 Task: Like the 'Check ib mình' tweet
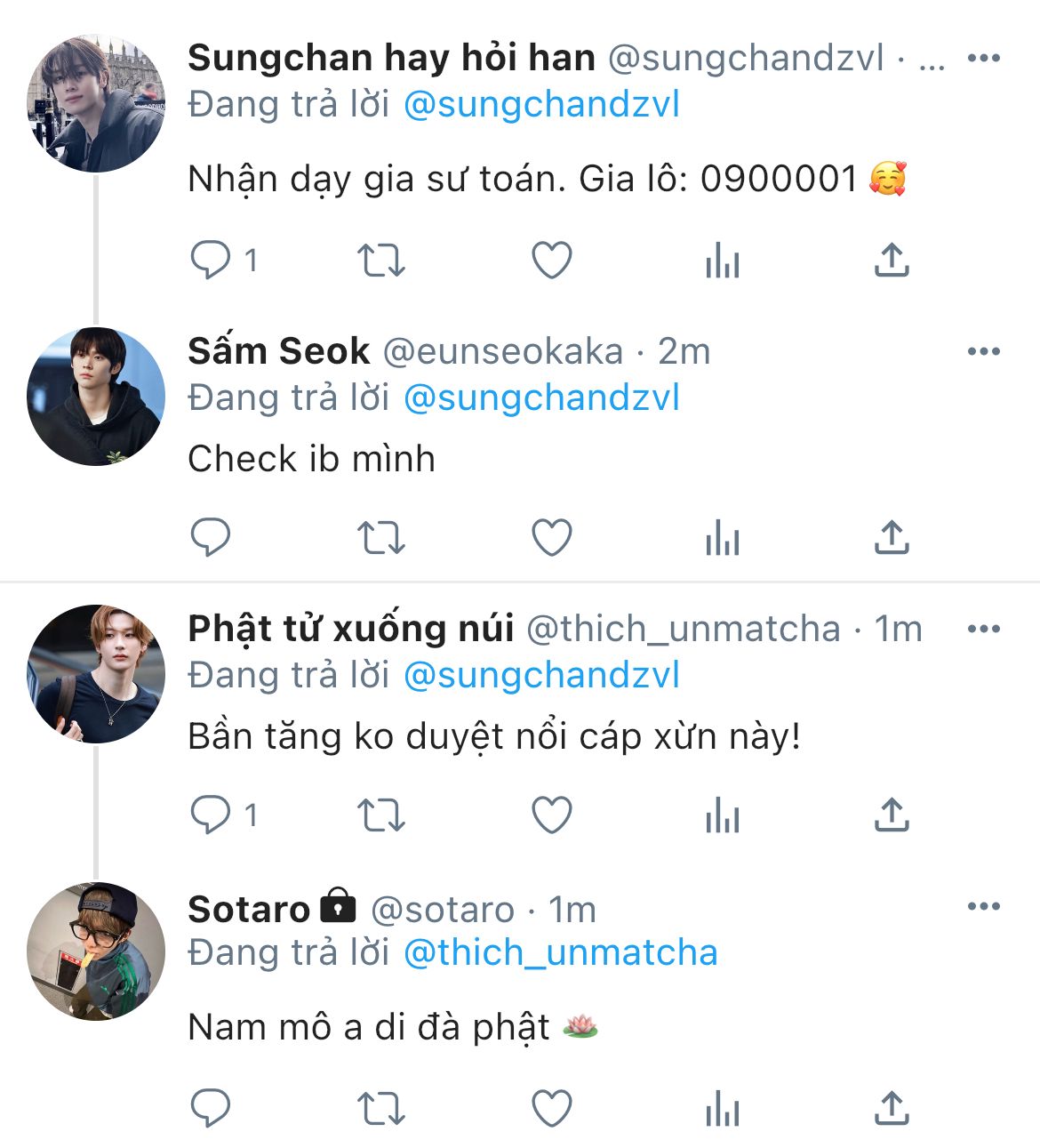[551, 538]
